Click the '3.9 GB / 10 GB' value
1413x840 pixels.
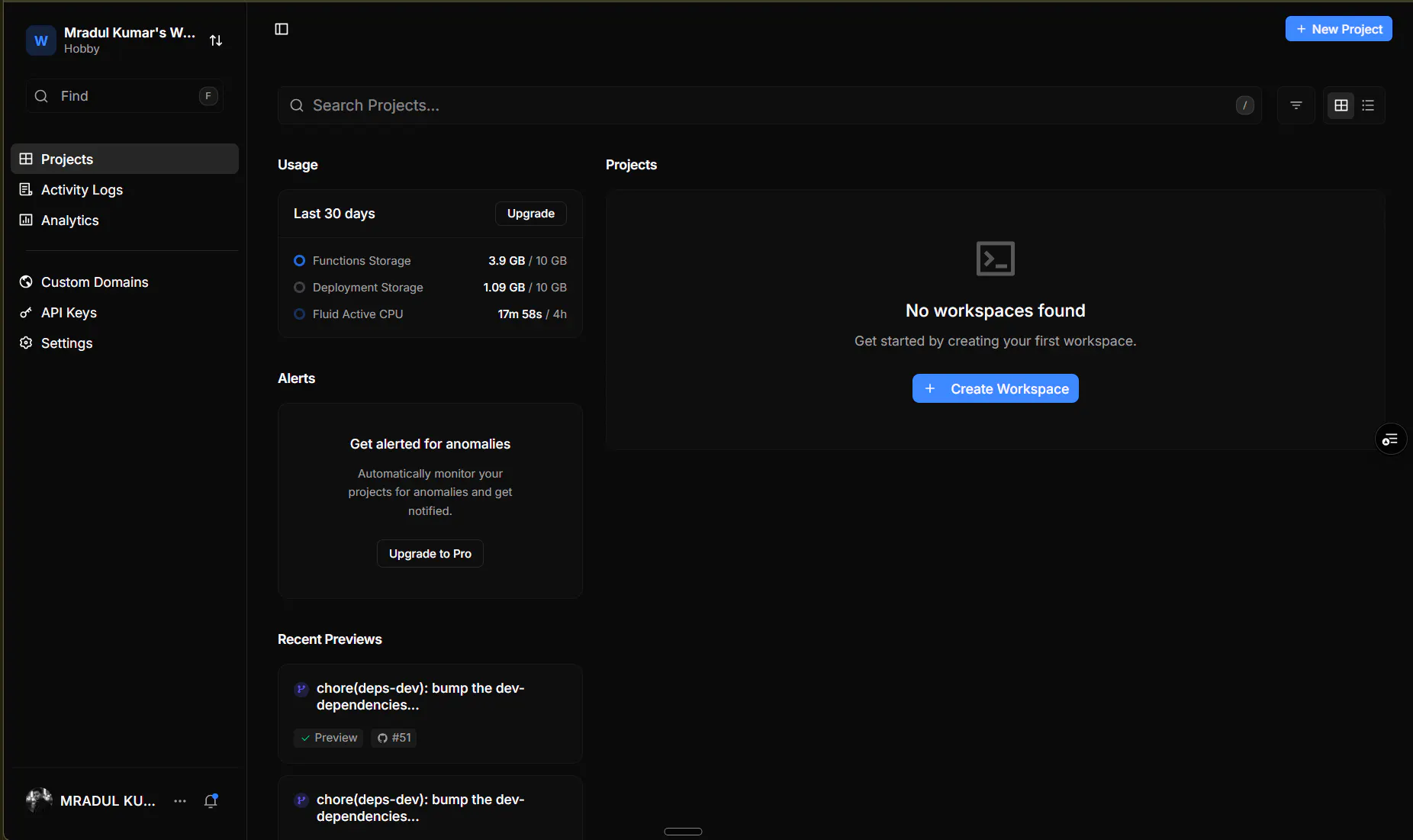point(527,261)
